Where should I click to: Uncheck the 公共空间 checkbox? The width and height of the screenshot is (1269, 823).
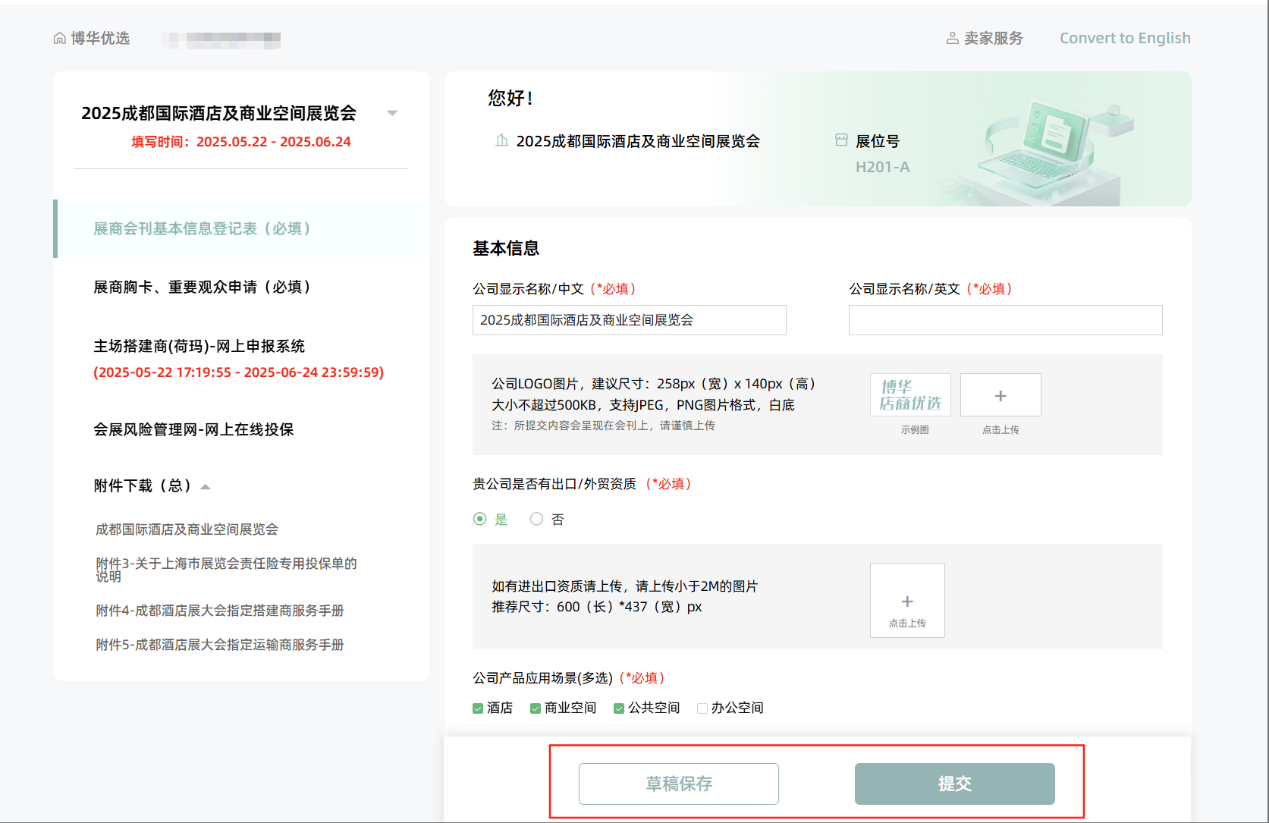tap(619, 708)
